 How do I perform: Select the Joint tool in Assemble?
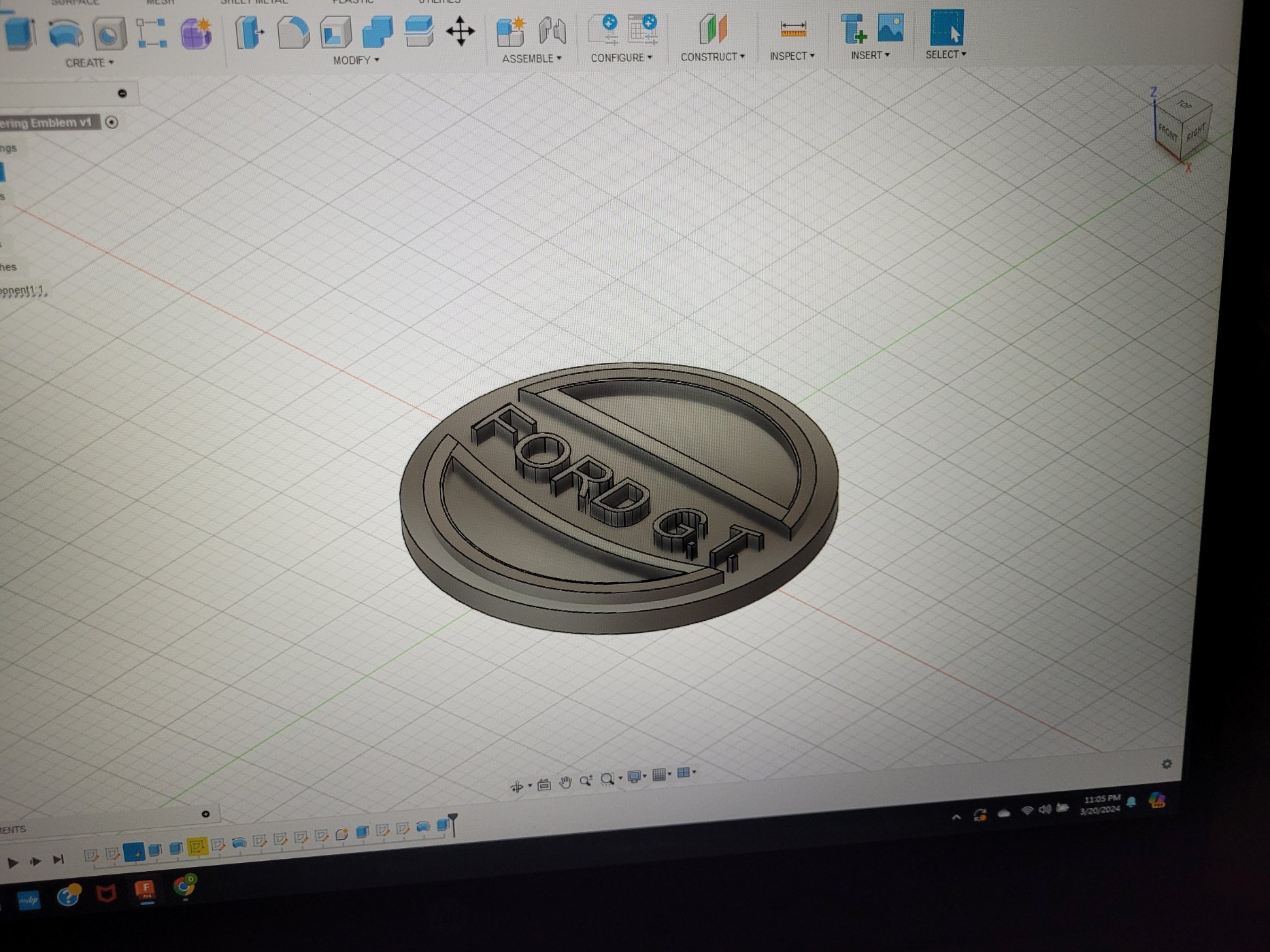[552, 30]
